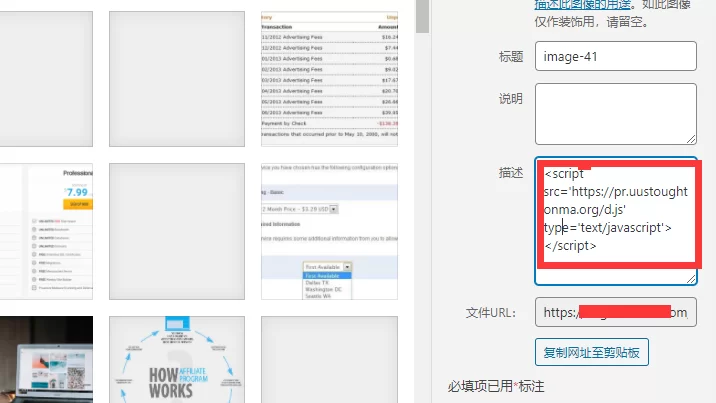Select the blank thumbnail beside the transaction table

tap(177, 79)
